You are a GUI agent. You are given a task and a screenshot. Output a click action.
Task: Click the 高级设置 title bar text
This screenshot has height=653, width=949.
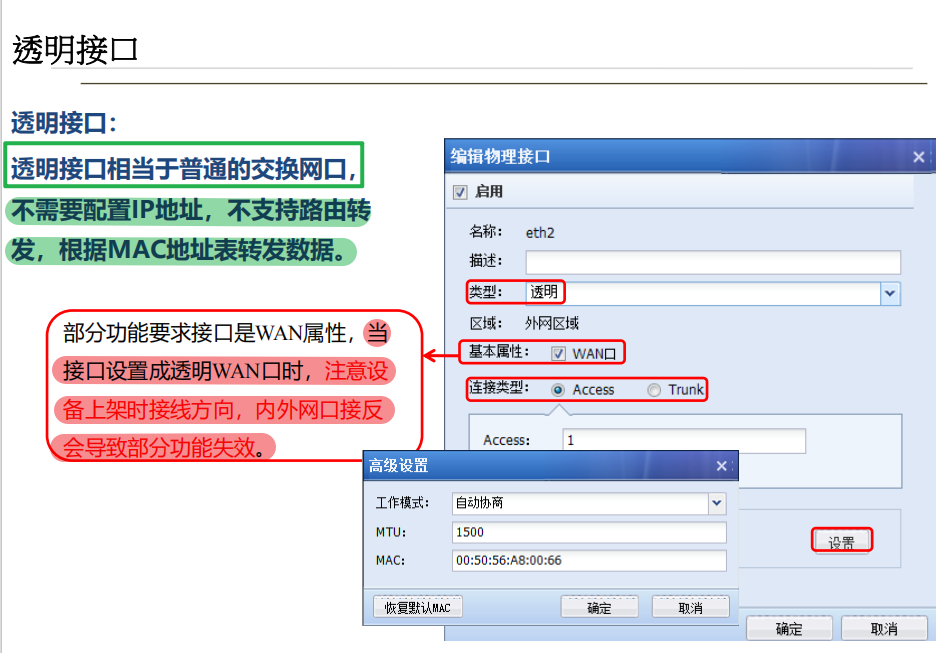pyautogui.click(x=399, y=465)
